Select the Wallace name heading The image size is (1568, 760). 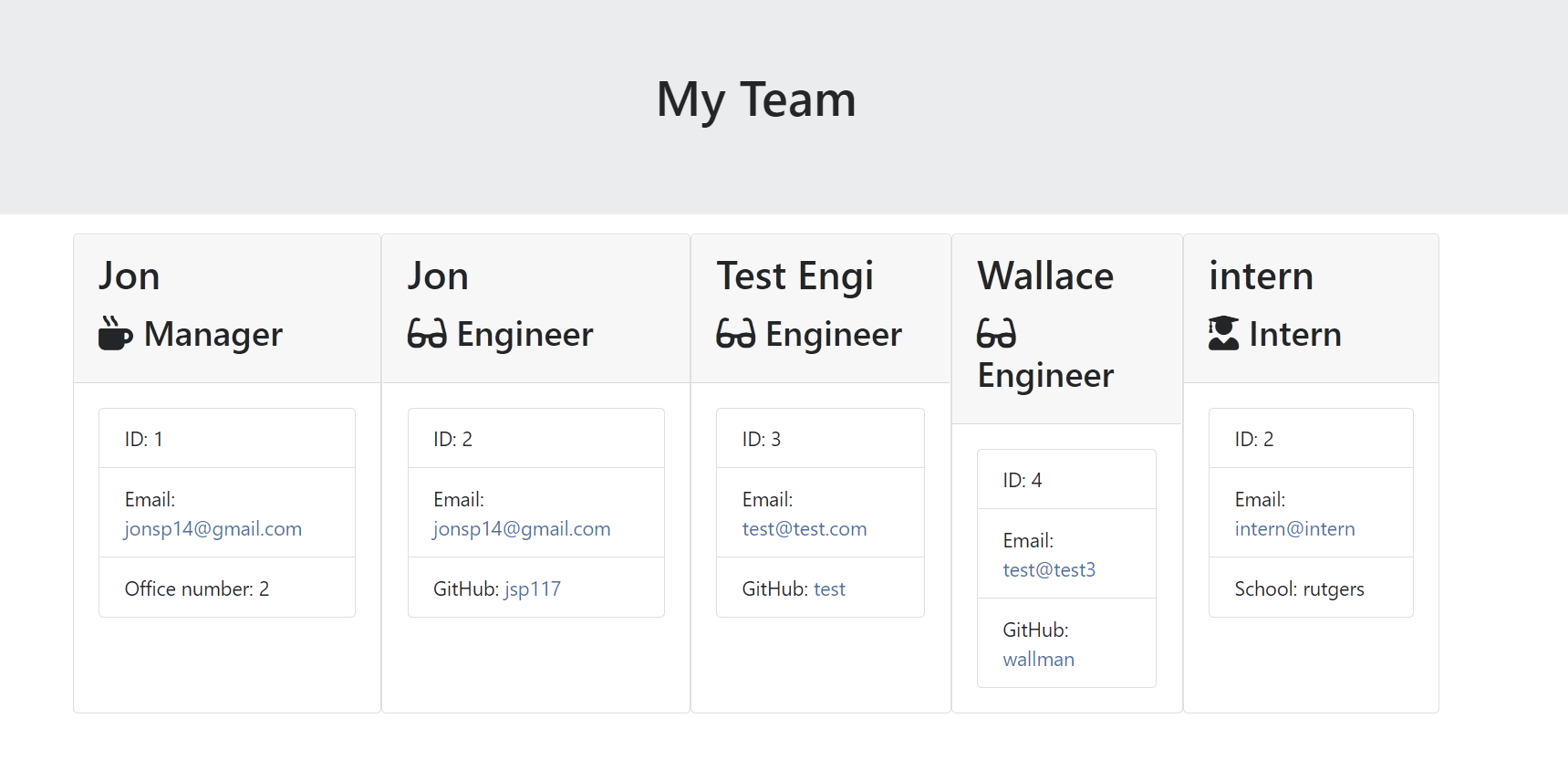(1045, 276)
